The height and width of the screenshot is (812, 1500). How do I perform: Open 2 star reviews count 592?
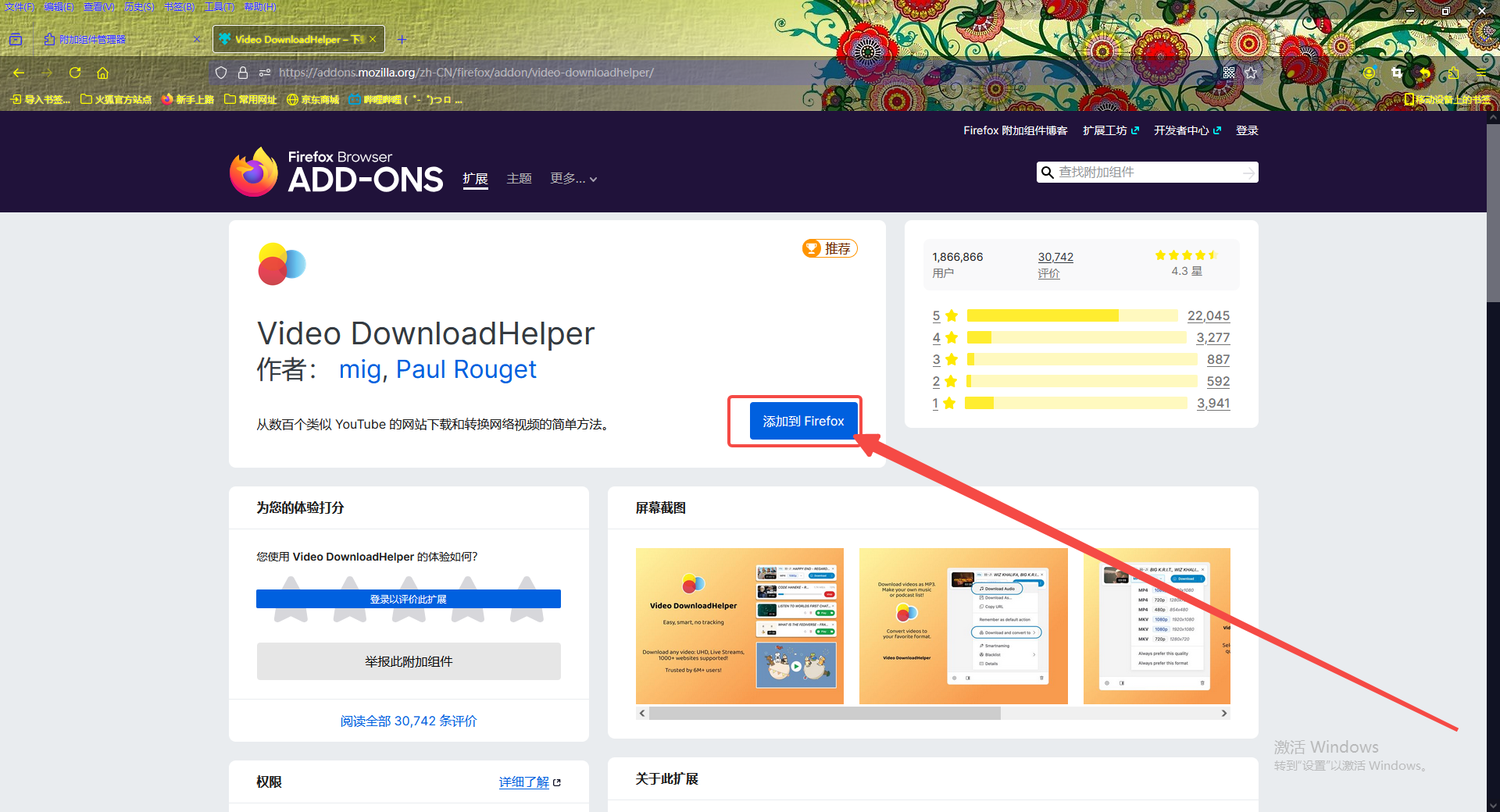(x=1218, y=381)
